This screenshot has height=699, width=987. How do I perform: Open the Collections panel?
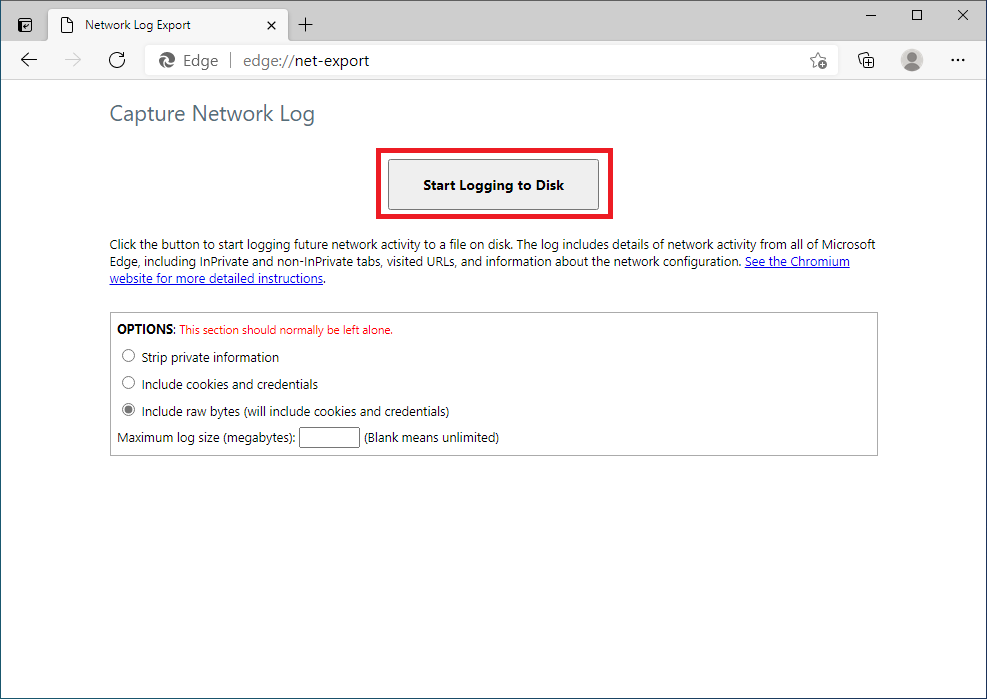click(867, 61)
